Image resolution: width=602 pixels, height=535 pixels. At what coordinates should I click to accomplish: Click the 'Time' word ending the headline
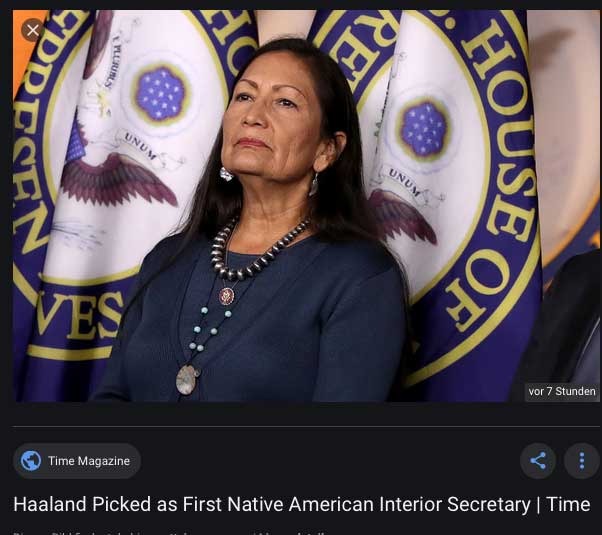point(568,504)
